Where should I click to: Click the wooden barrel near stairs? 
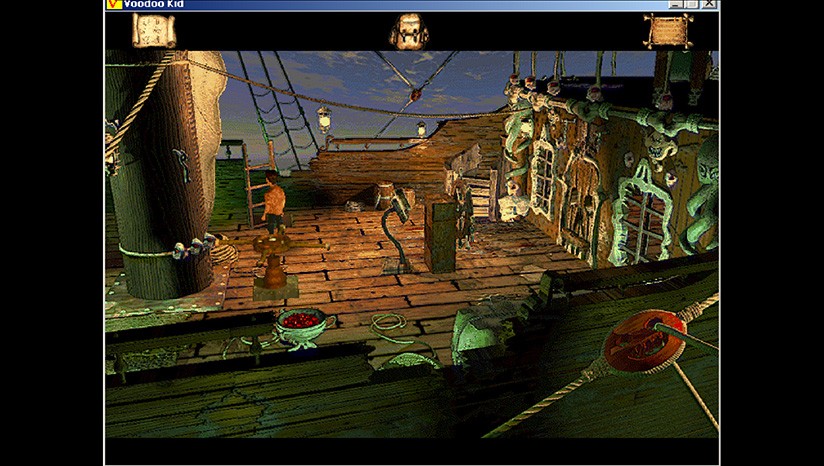pos(385,195)
